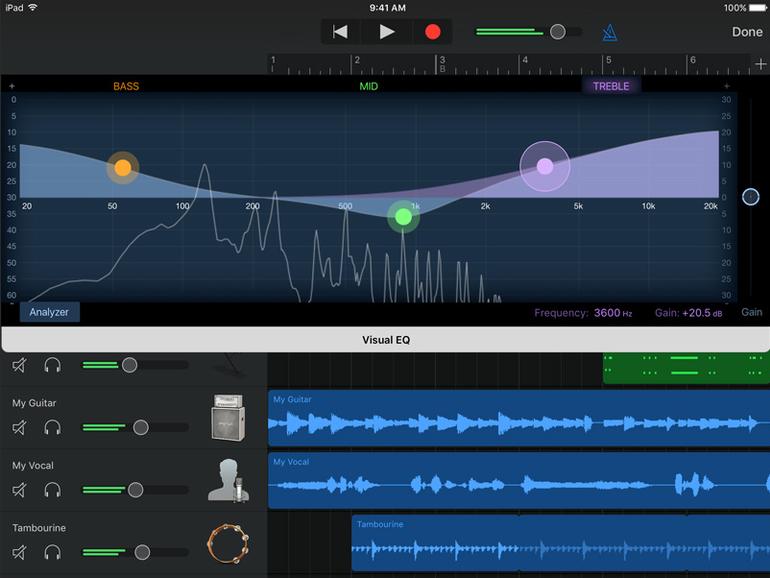Select the My Guitar track name
Viewport: 770px width, 578px height.
(x=34, y=403)
